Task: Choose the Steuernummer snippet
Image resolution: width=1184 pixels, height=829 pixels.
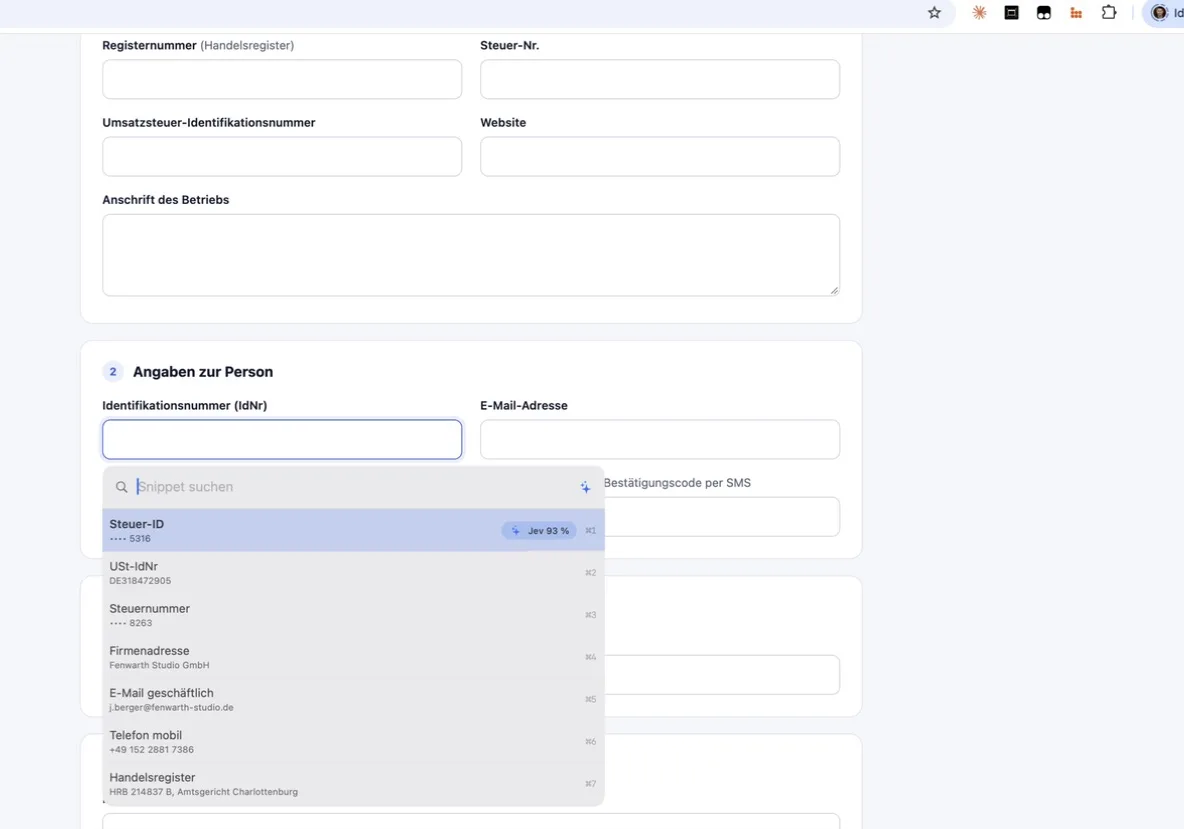Action: pyautogui.click(x=353, y=615)
